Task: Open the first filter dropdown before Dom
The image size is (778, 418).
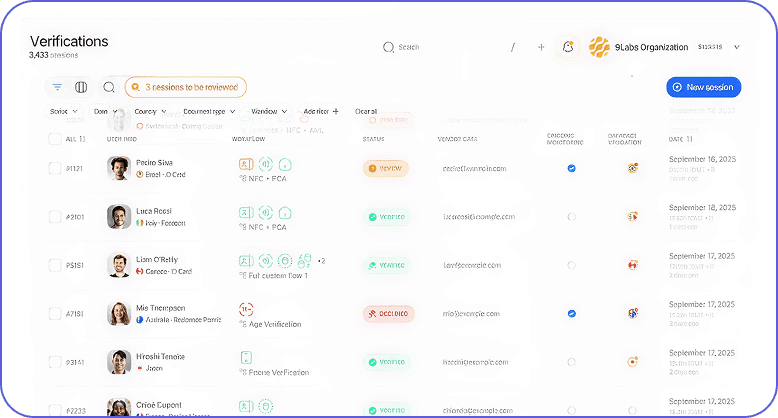Action: [64, 111]
